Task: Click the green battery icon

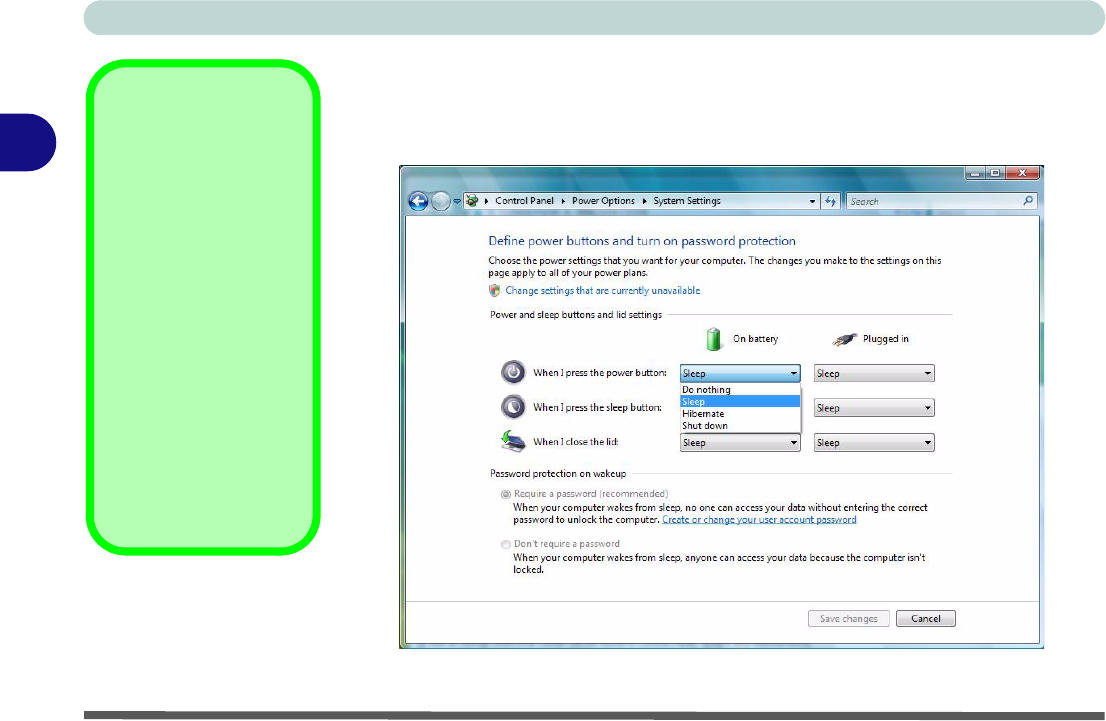Action: tap(714, 339)
